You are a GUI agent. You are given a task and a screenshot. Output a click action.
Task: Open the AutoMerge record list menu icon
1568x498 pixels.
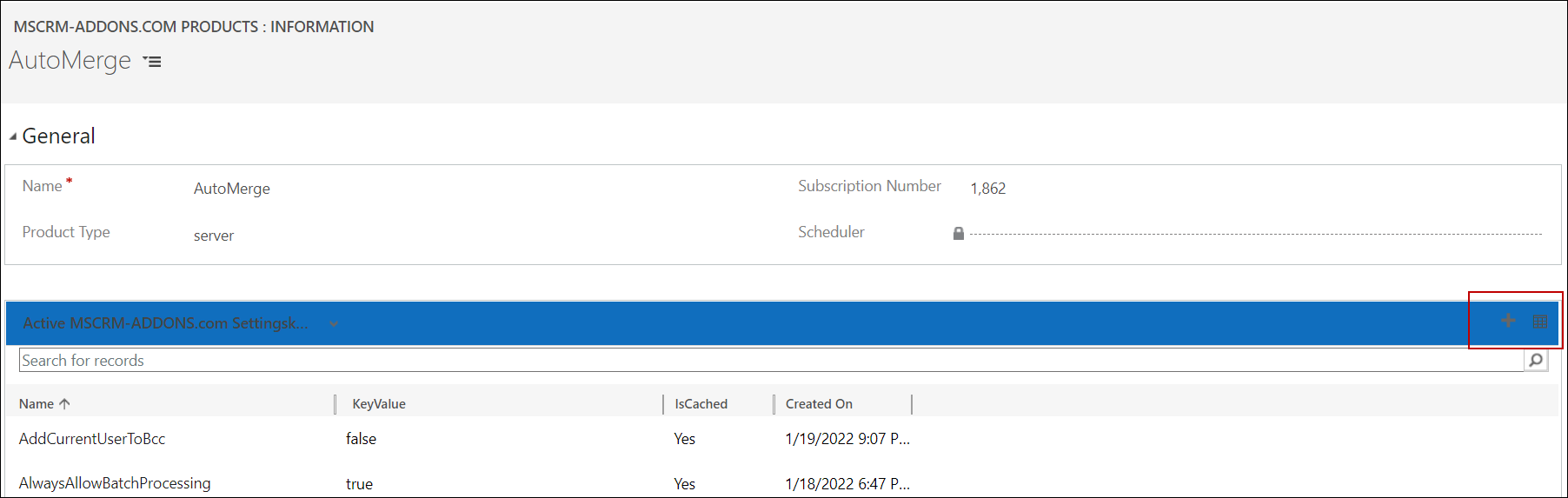pos(152,62)
